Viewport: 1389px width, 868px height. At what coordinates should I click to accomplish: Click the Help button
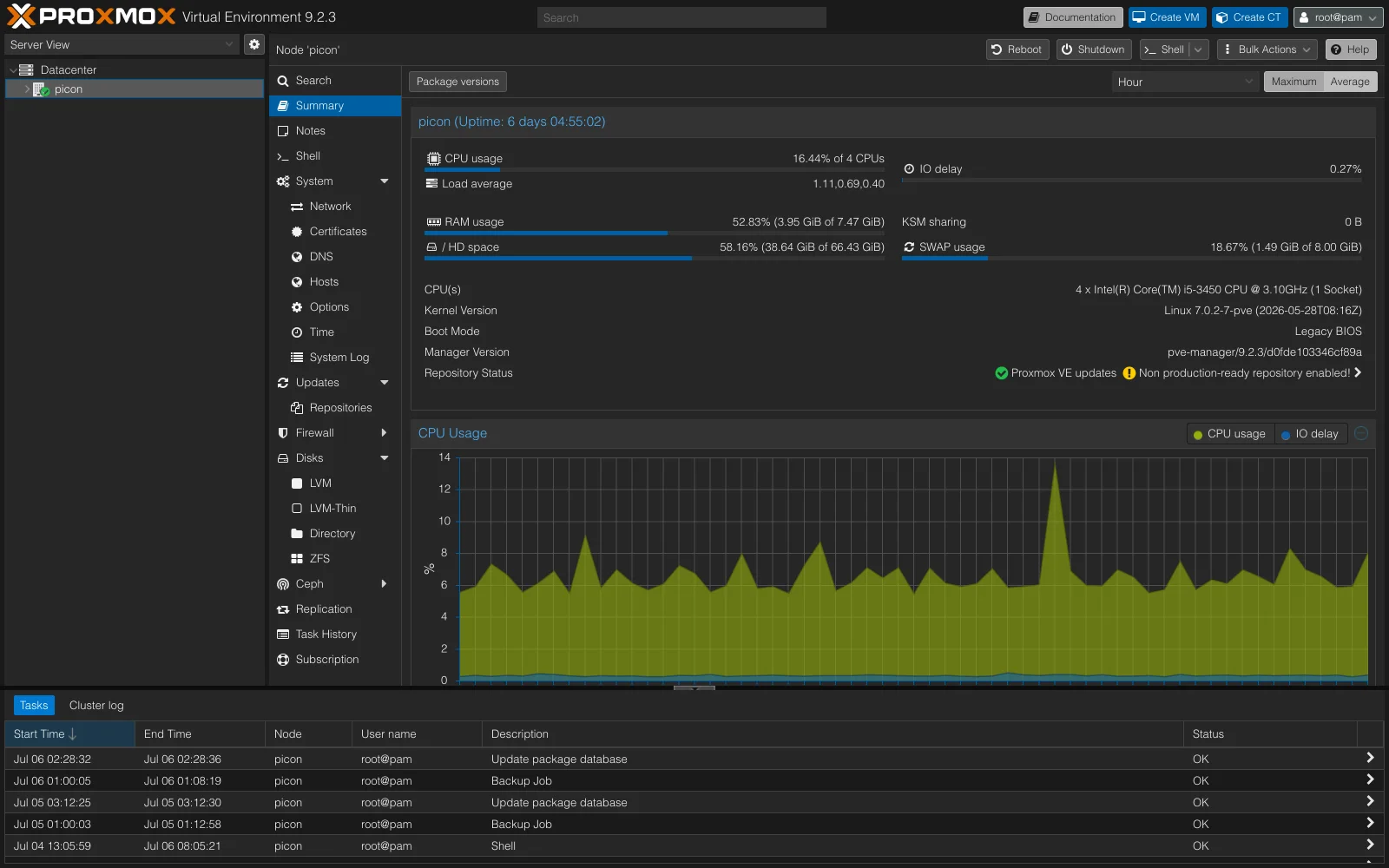(1351, 49)
